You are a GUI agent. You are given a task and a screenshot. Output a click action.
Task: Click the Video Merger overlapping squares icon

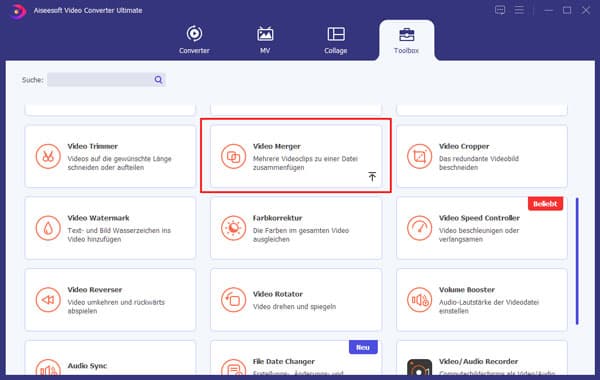(233, 156)
